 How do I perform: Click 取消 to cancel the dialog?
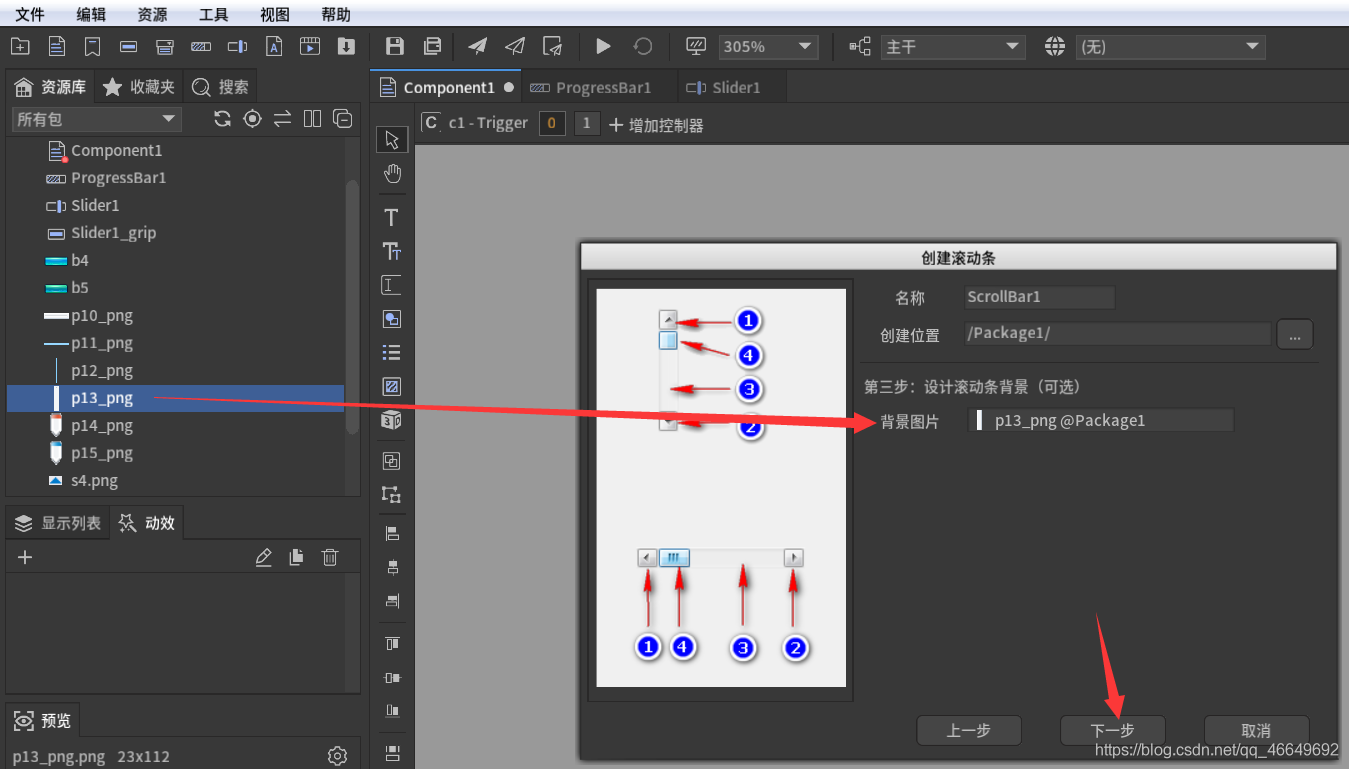1256,730
